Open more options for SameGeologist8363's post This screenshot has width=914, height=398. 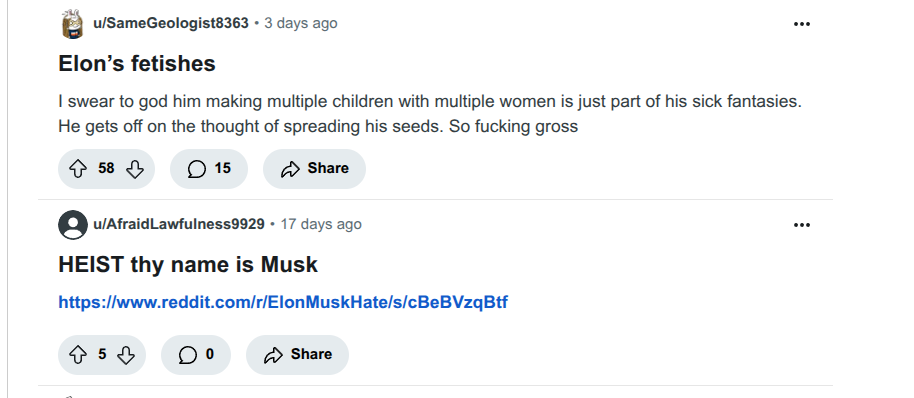801,24
